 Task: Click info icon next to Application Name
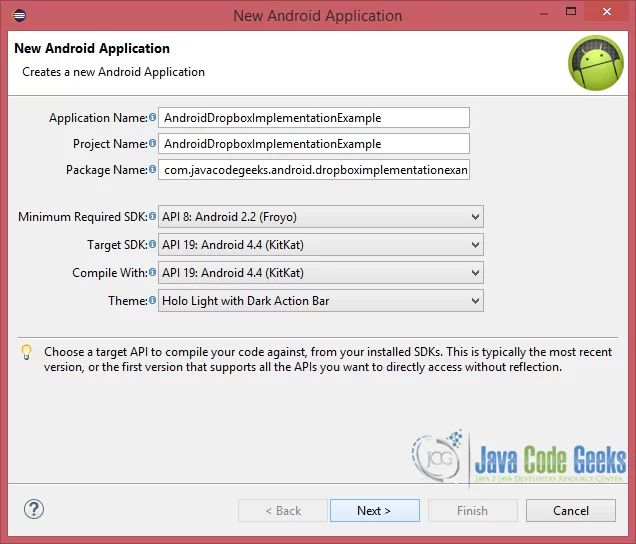152,117
